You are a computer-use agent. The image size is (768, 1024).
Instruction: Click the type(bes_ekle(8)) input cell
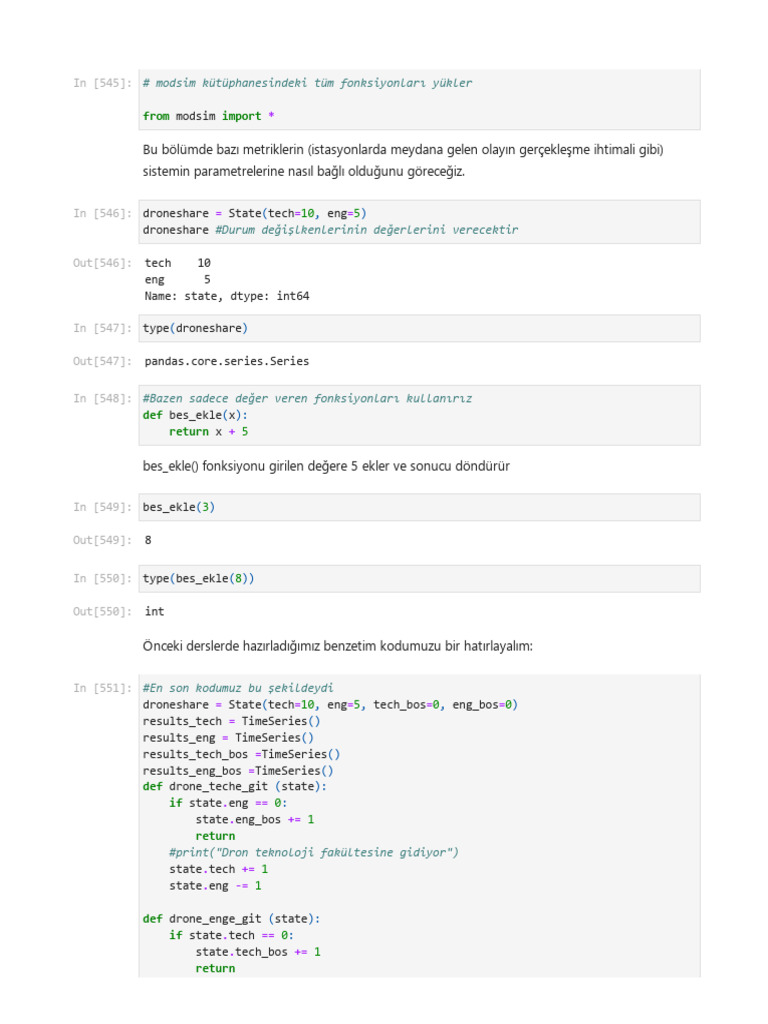click(x=420, y=578)
